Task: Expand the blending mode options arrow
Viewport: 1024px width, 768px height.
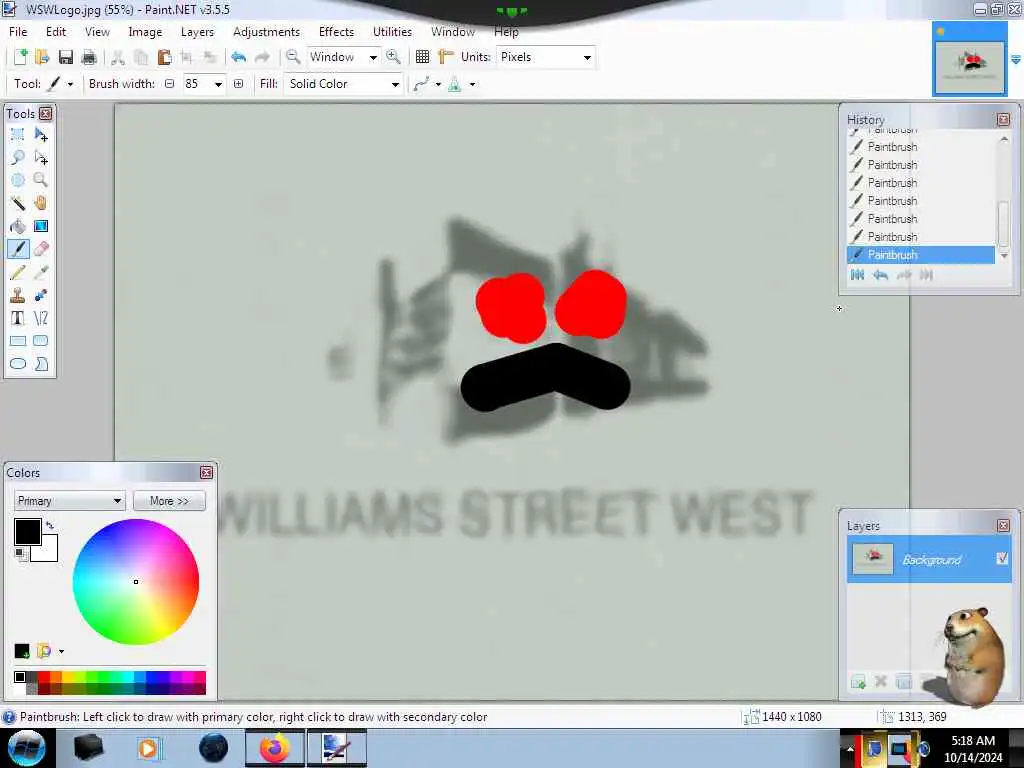Action: pyautogui.click(x=472, y=84)
